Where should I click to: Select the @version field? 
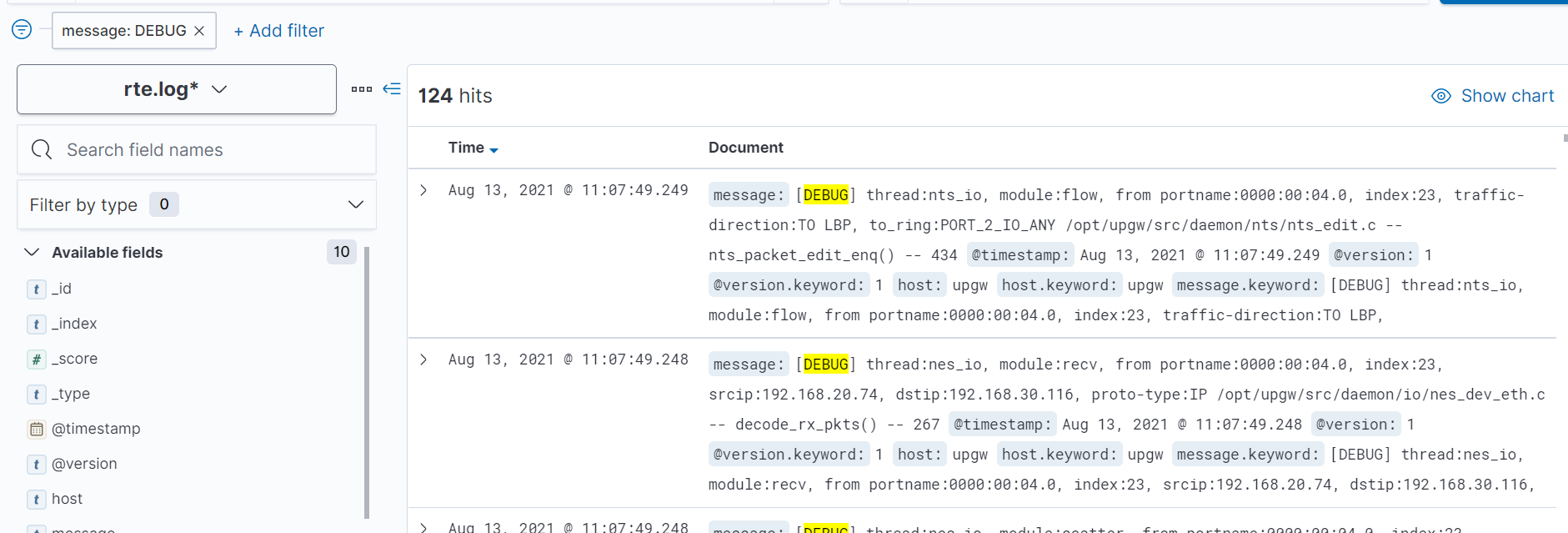84,464
